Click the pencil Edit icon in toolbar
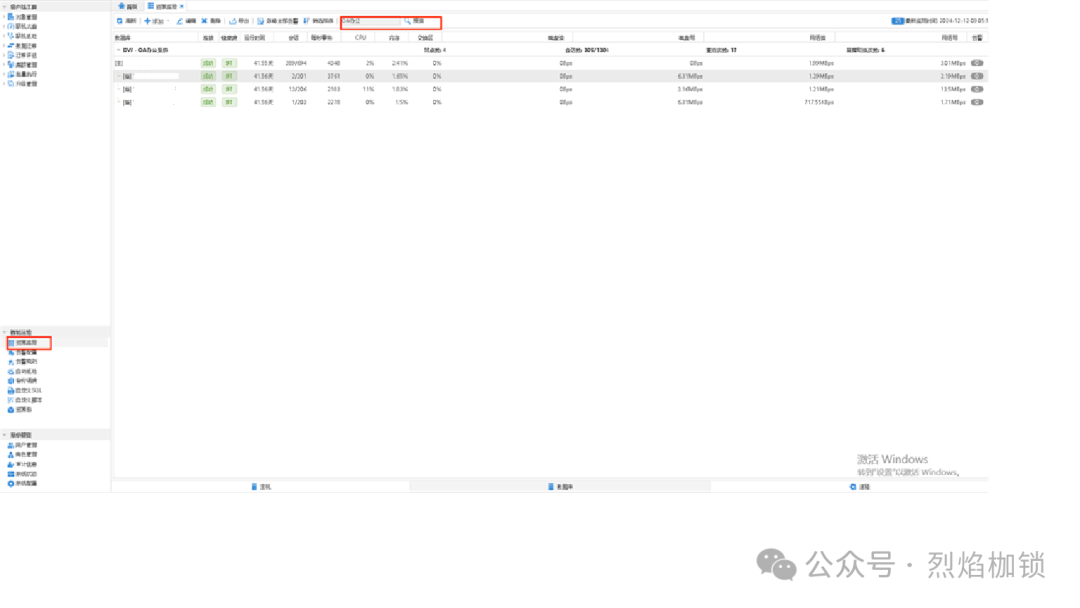The height and width of the screenshot is (608, 1080). [180, 21]
